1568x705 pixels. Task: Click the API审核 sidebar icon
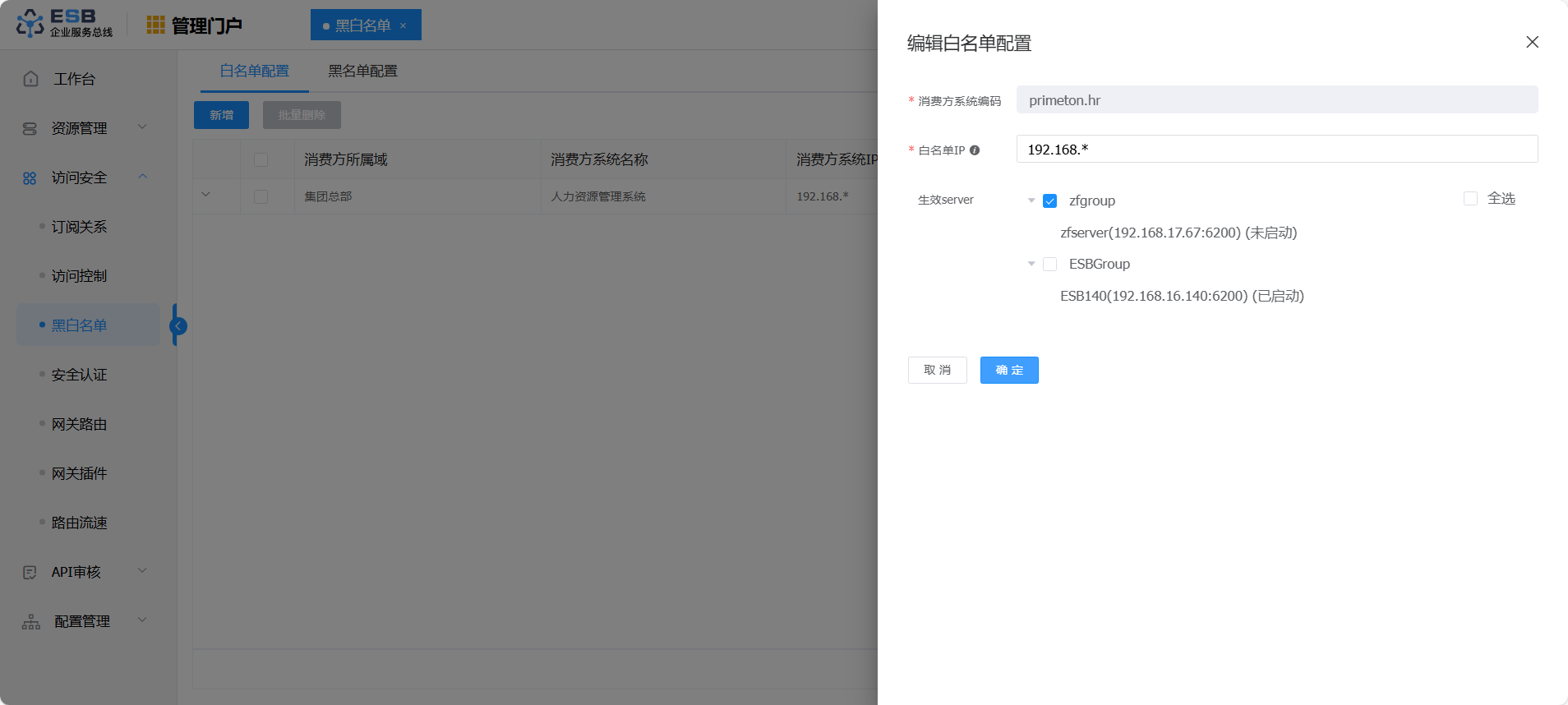click(x=30, y=572)
